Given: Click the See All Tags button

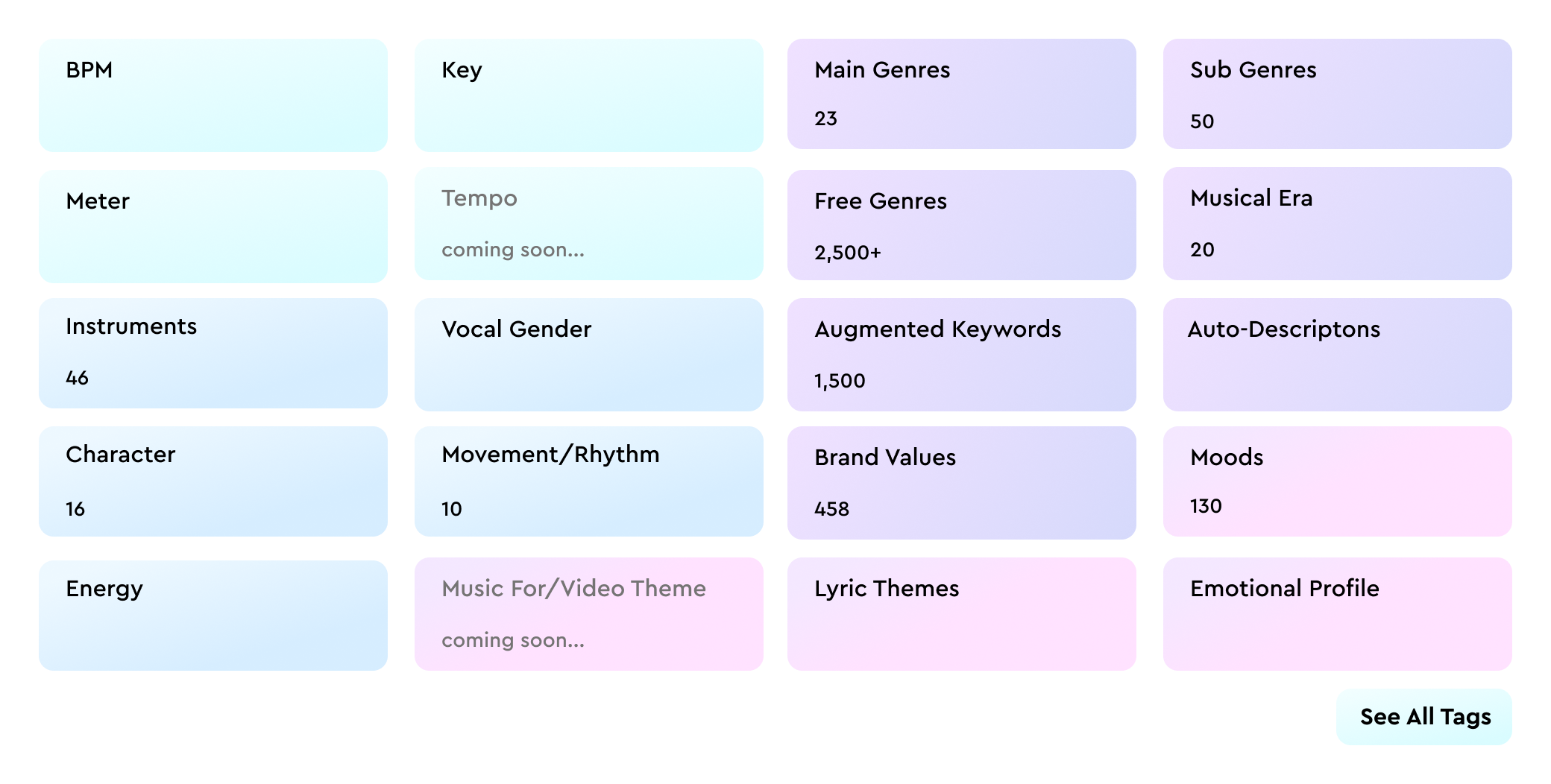Looking at the screenshot, I should [1424, 717].
